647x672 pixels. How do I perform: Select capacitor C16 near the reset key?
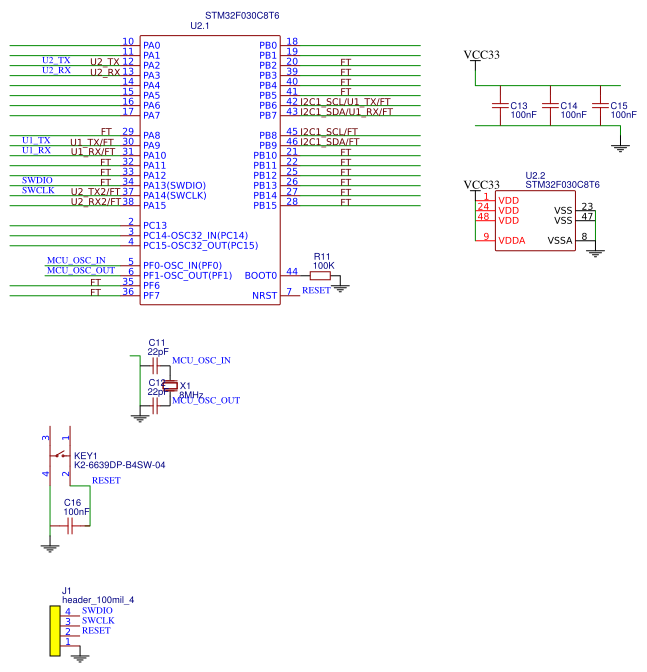(x=70, y=526)
